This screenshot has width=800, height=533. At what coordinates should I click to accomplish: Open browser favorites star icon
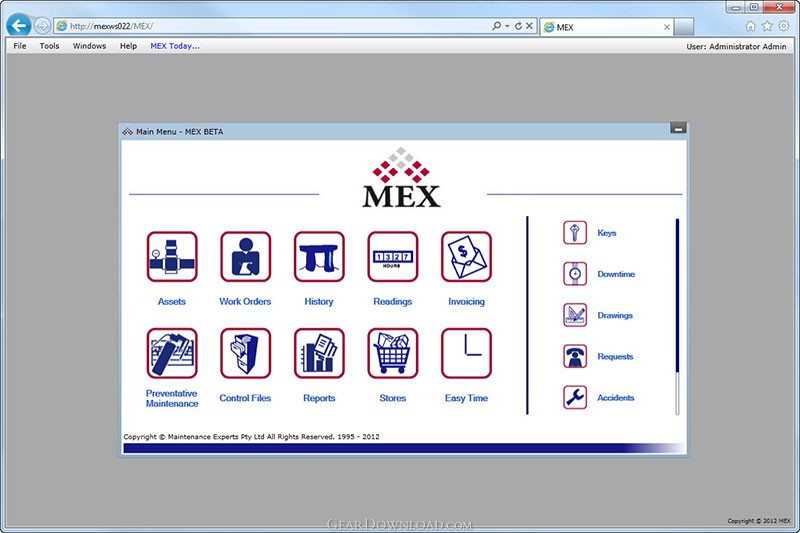point(767,26)
